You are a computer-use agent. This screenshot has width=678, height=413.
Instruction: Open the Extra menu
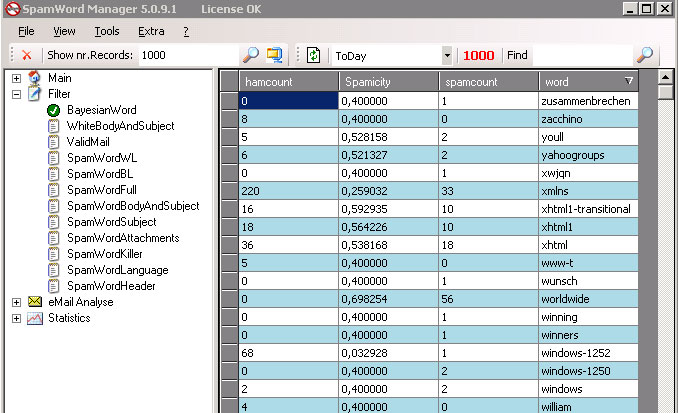[151, 31]
